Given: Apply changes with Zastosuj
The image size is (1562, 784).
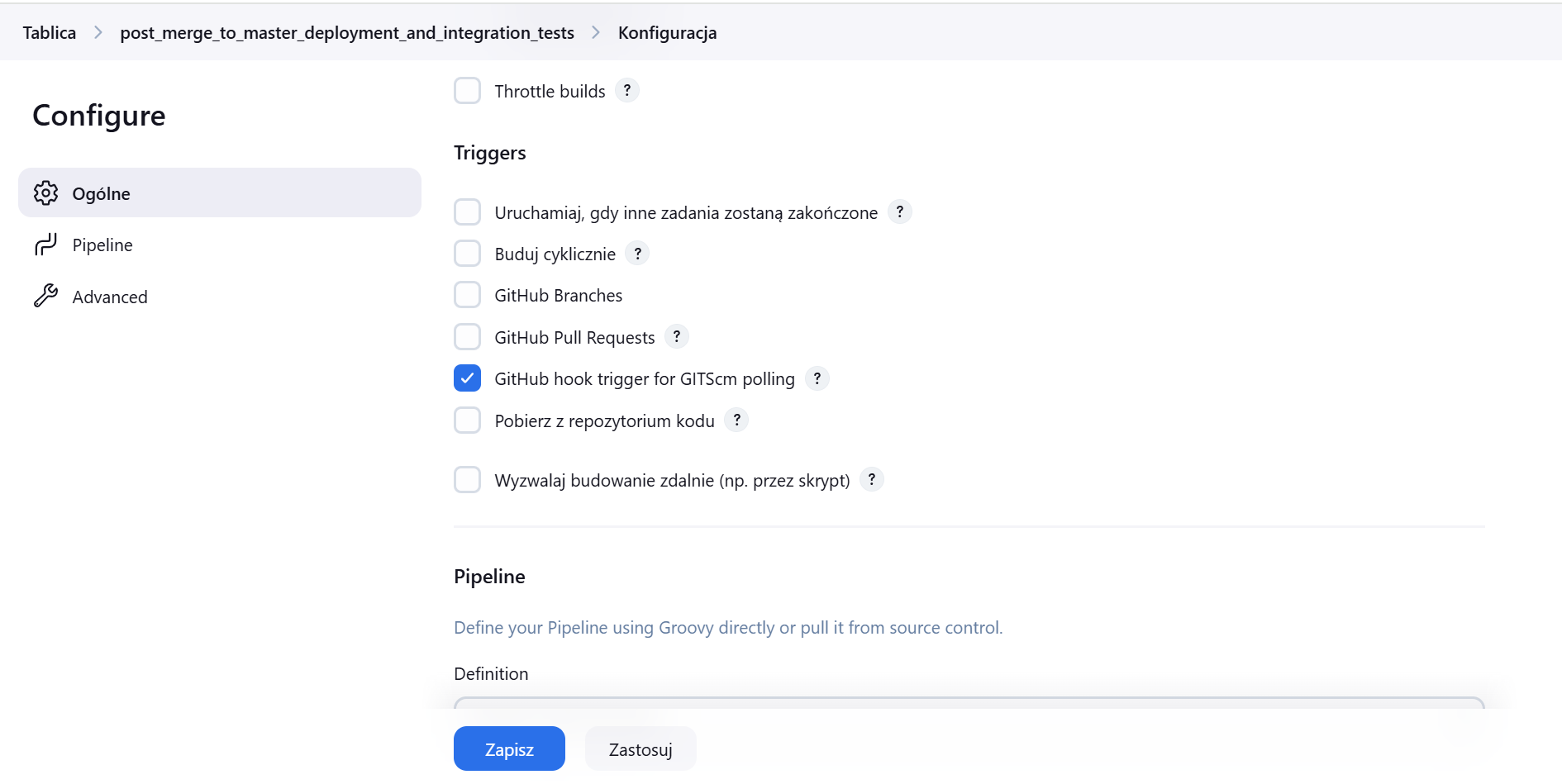Looking at the screenshot, I should [x=640, y=748].
